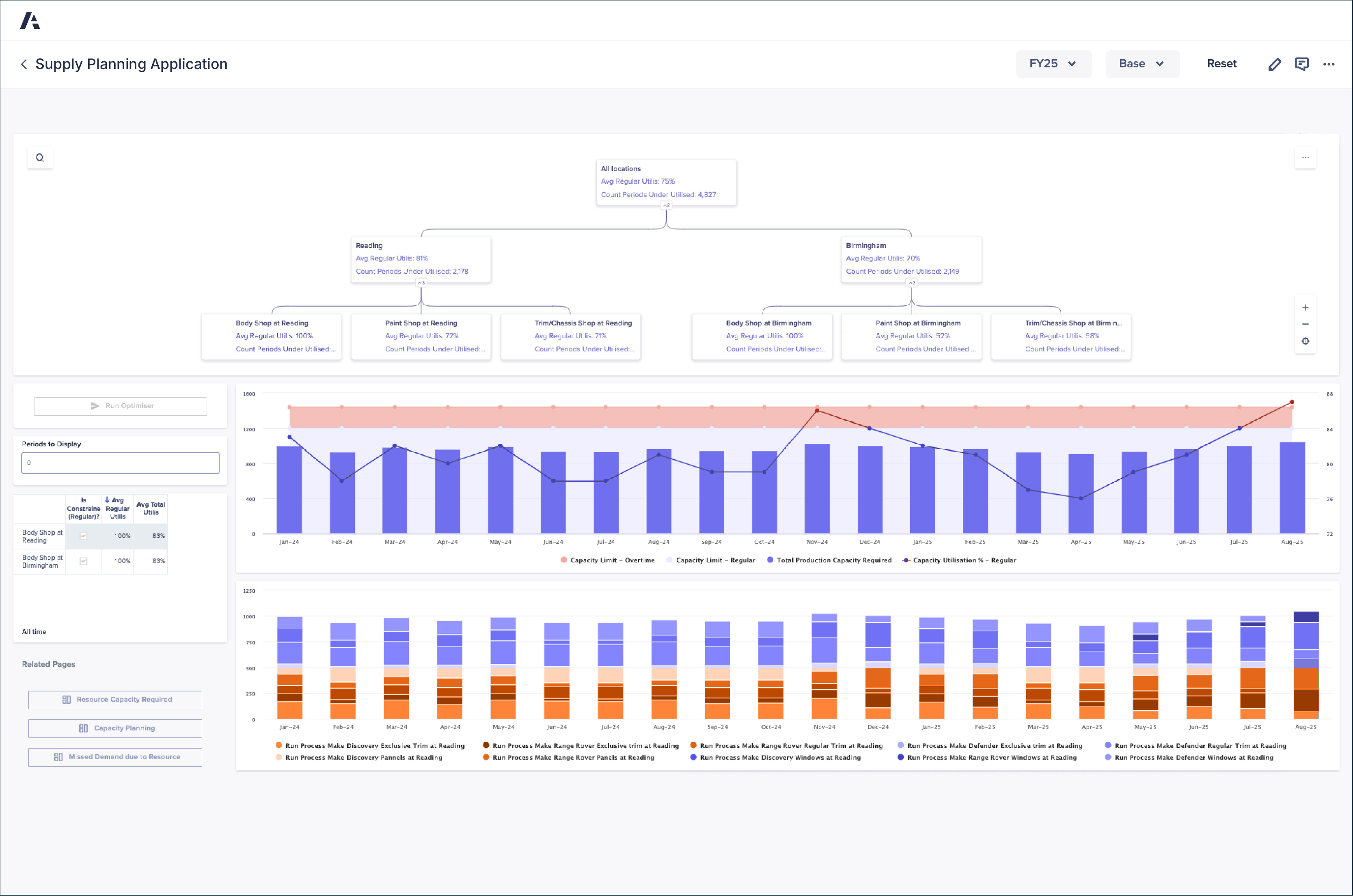
Task: Open the comments icon next to Reset
Action: [x=1302, y=64]
